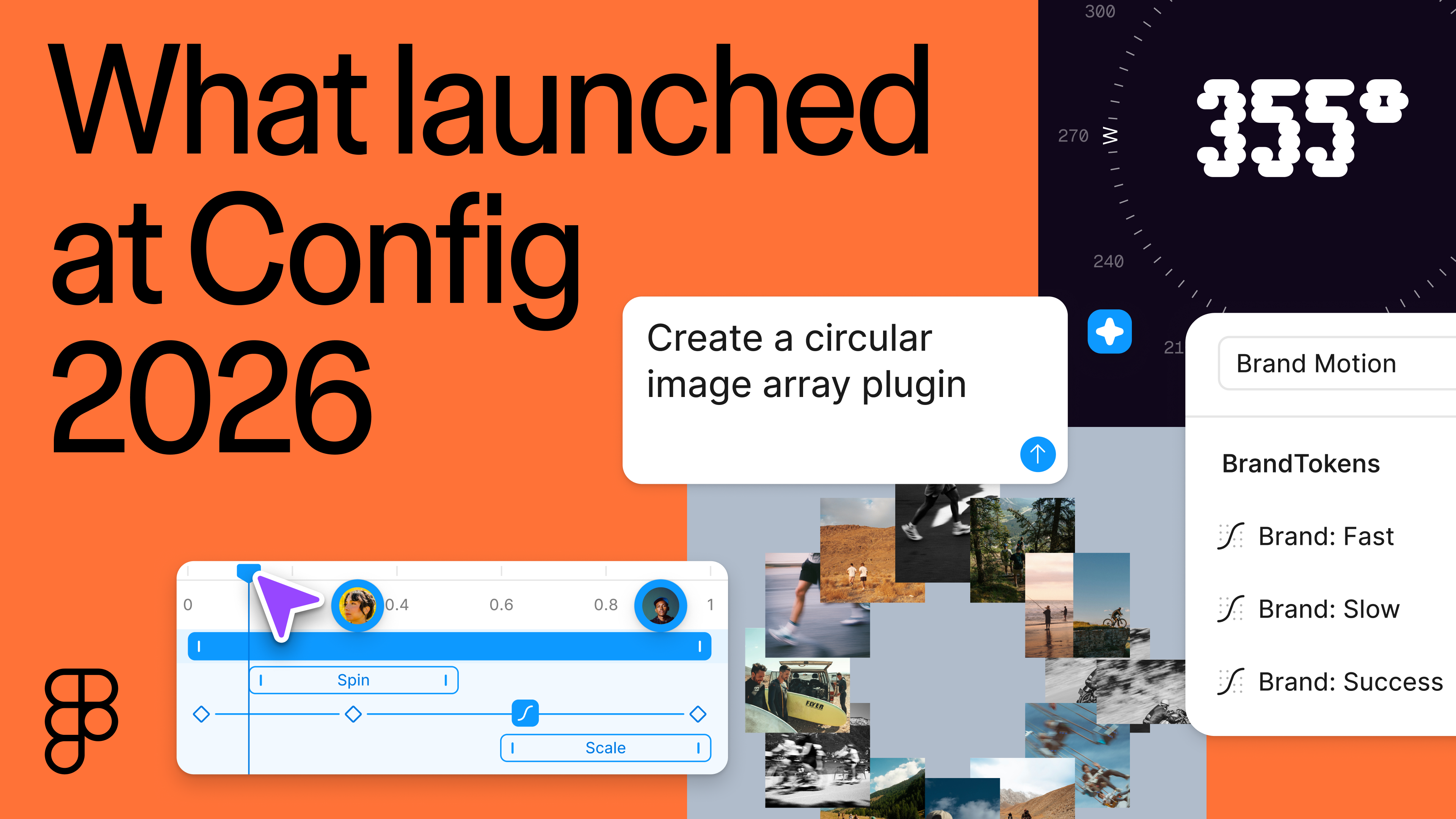Image resolution: width=1456 pixels, height=819 pixels.
Task: Open the fishermen at sunset beach photo
Action: (1049, 605)
